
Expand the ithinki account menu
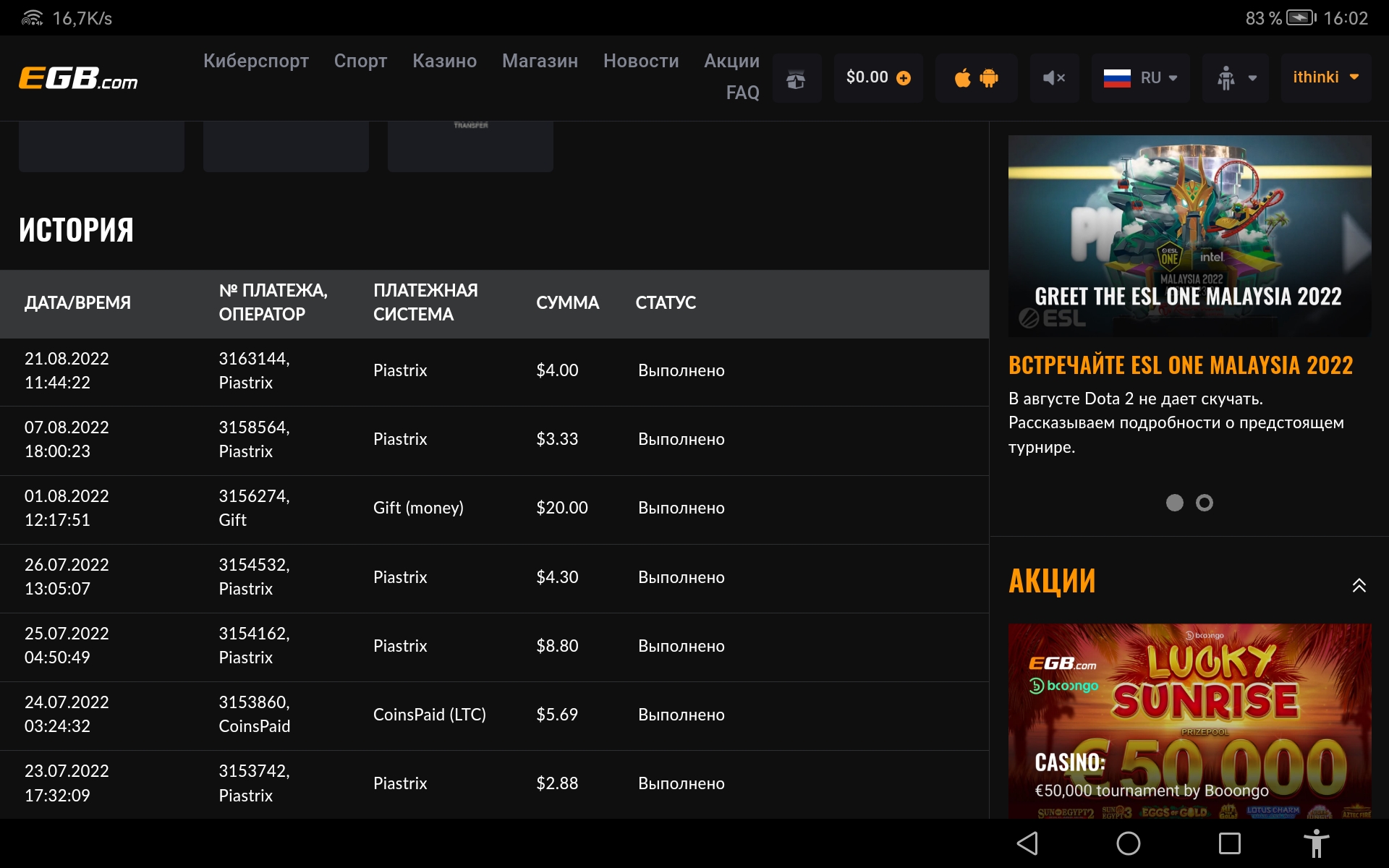coord(1326,77)
